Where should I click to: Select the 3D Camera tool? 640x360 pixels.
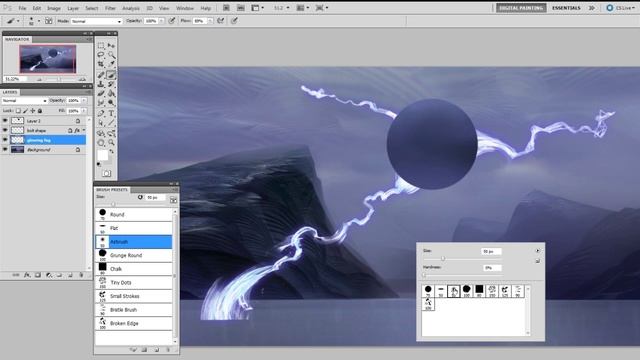111,133
